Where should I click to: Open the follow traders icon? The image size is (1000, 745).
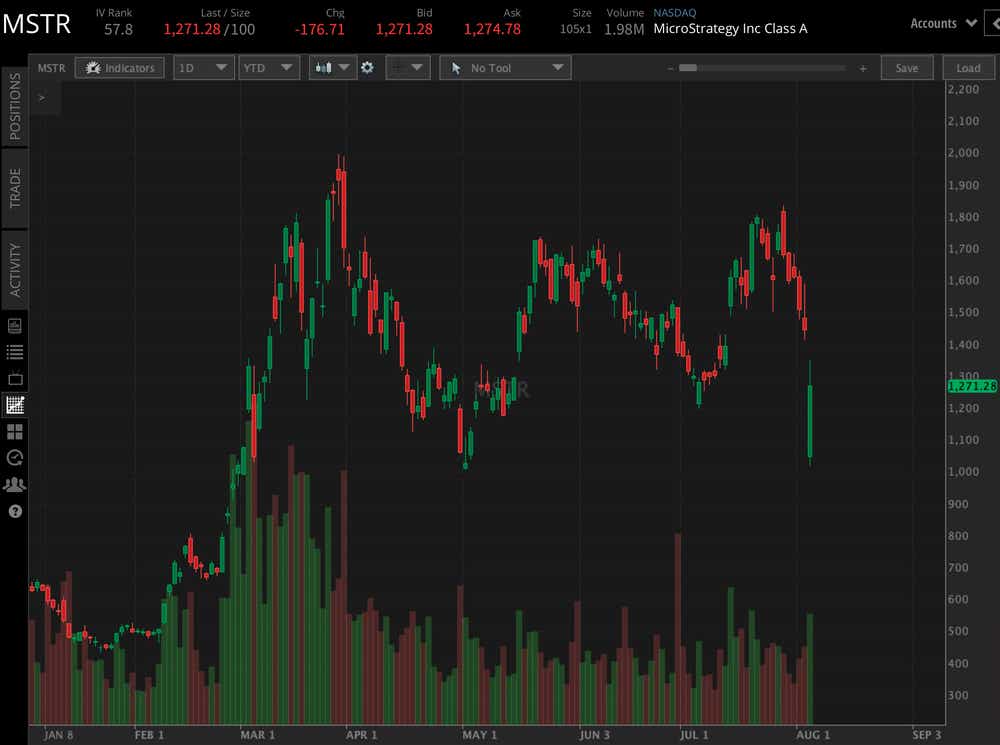point(14,484)
